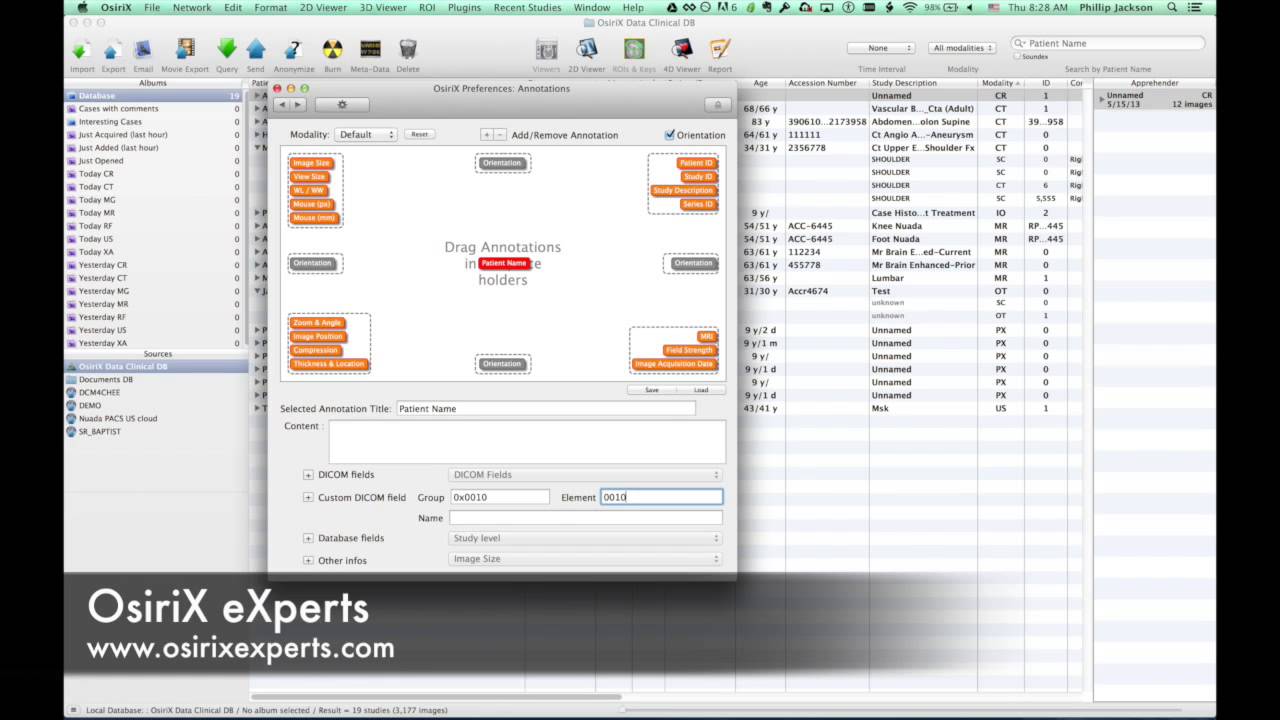Toggle the Soundex checkbox

1017,56
